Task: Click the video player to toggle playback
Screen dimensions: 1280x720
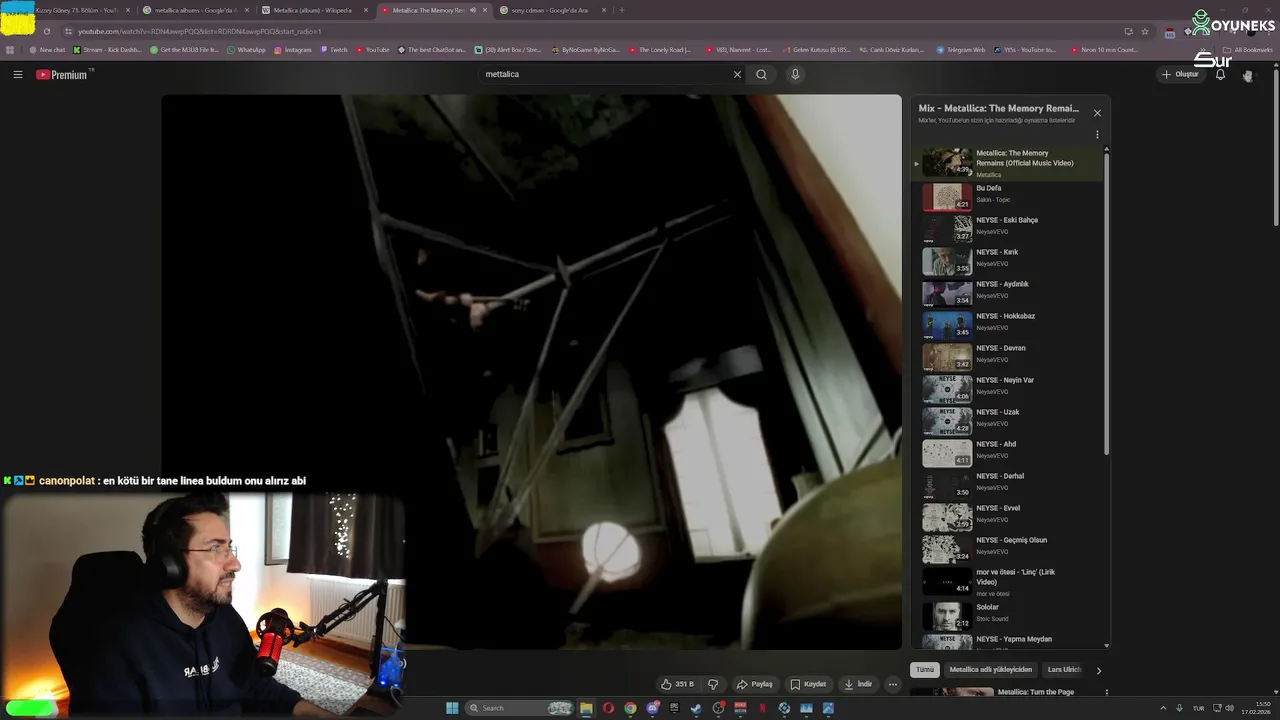Action: [531, 372]
